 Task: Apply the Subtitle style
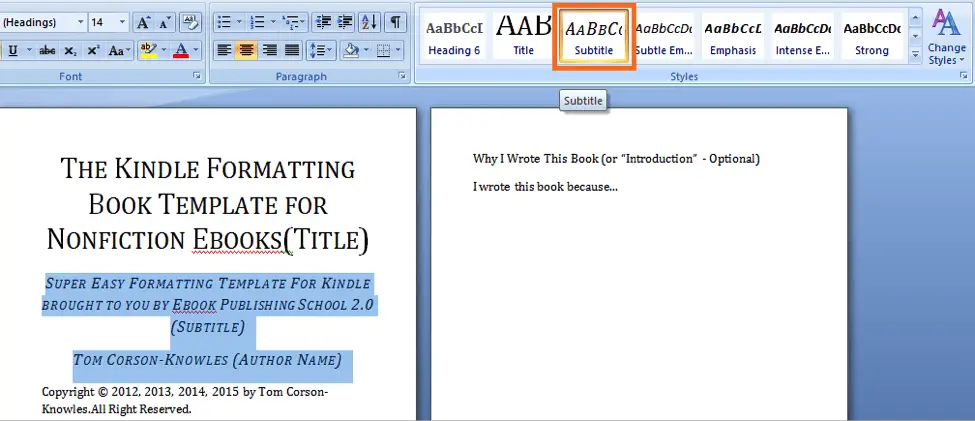[594, 37]
